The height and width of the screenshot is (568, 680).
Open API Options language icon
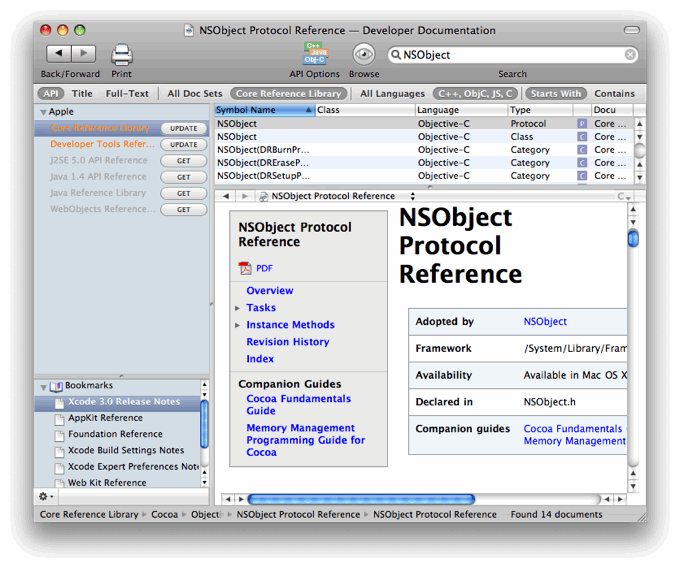315,54
